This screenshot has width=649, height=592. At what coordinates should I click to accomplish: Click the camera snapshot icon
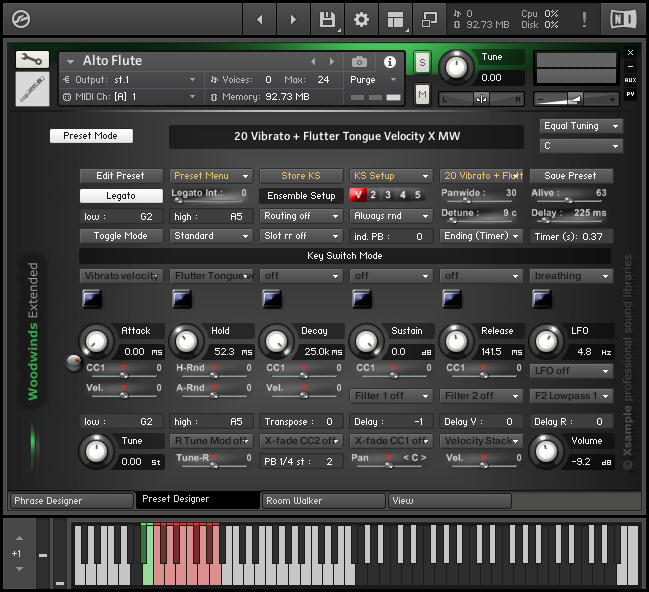point(359,62)
